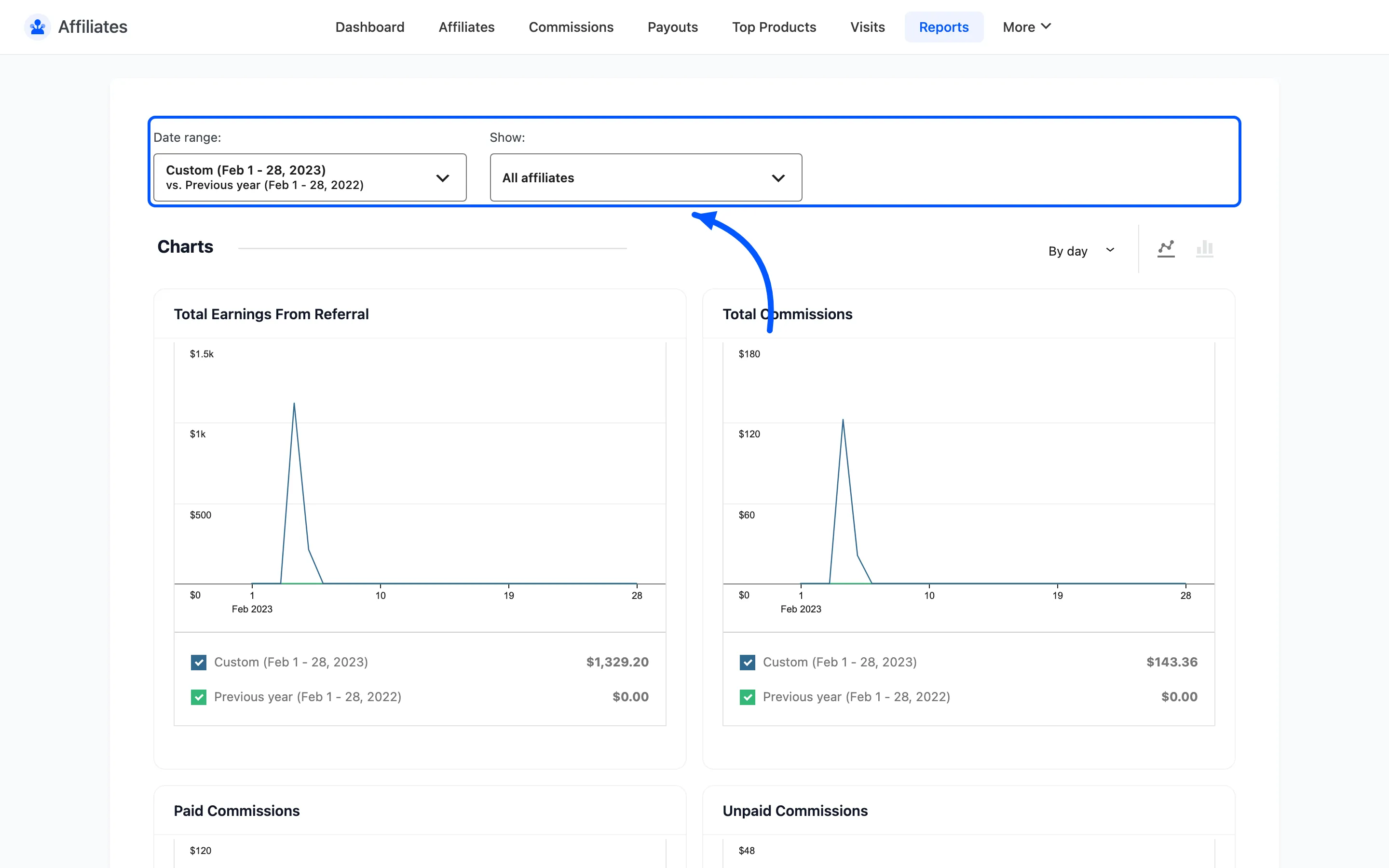Screen dimensions: 1389x868
Task: Change the By day grouping dropdown
Action: click(1081, 251)
